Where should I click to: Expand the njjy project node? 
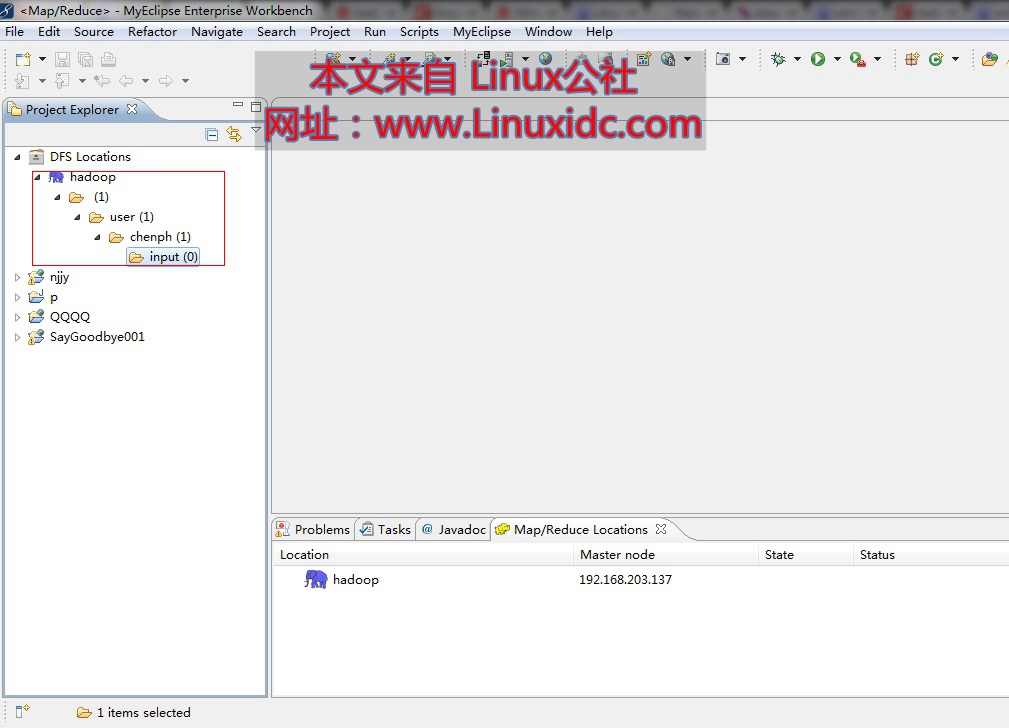(16, 277)
